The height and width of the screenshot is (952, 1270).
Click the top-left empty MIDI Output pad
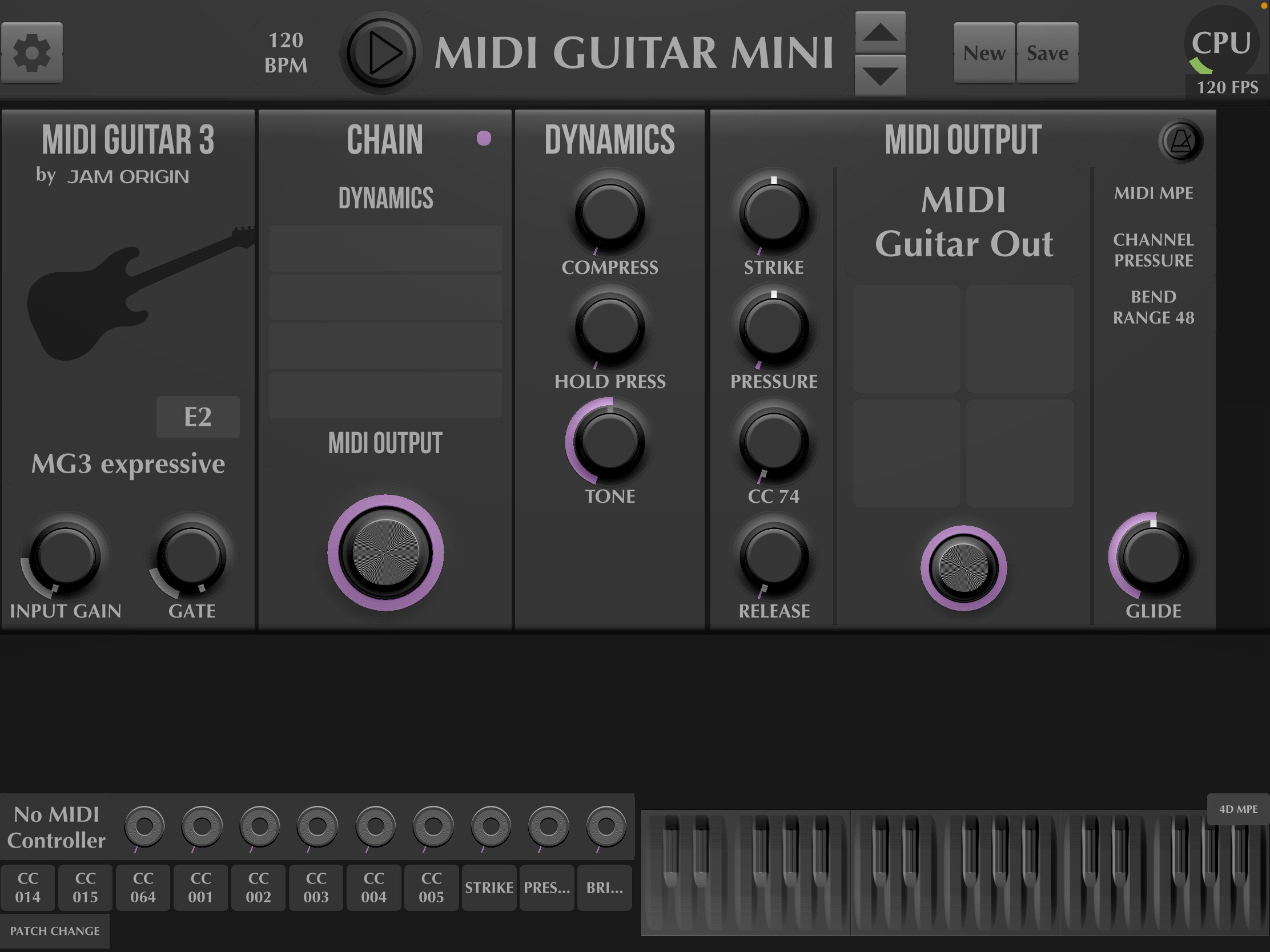[x=907, y=338]
